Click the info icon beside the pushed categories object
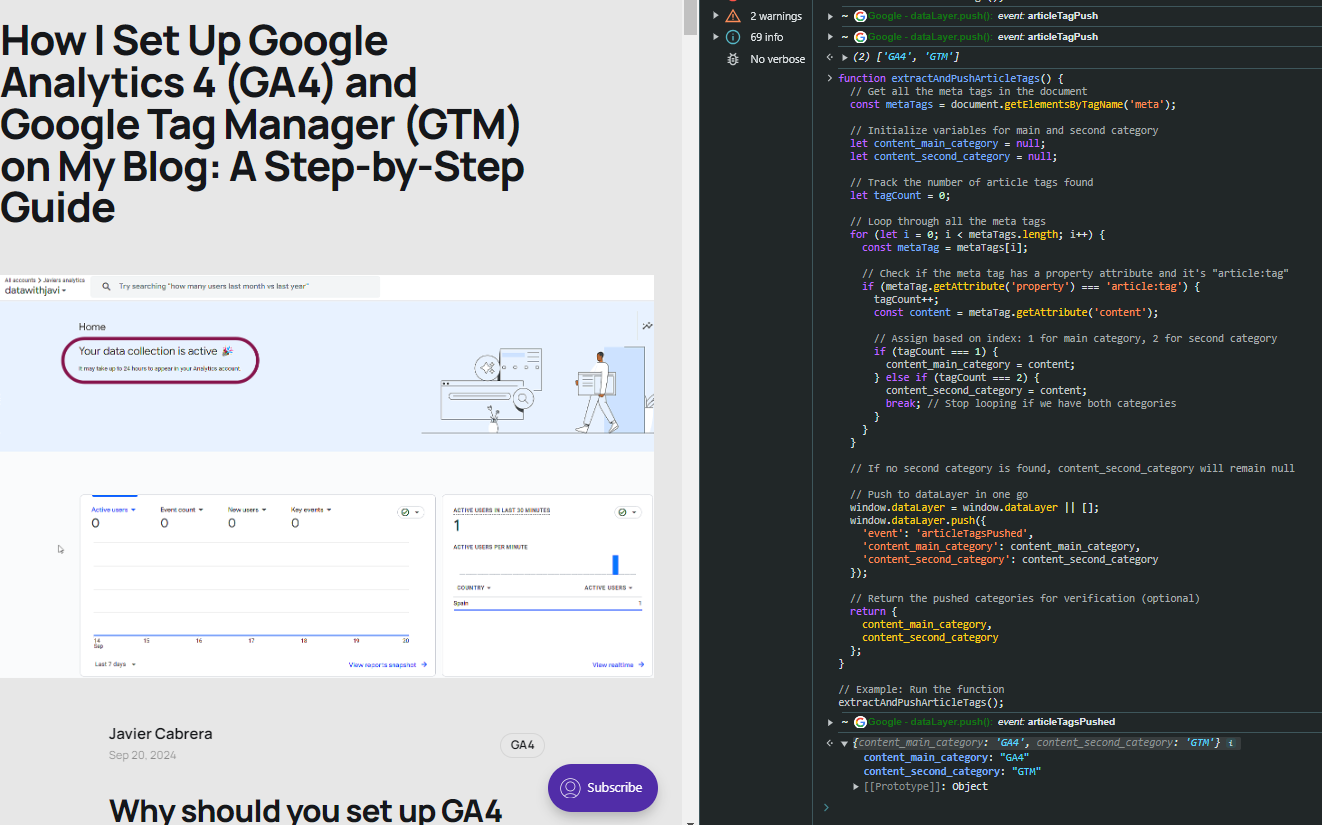 [x=1231, y=743]
